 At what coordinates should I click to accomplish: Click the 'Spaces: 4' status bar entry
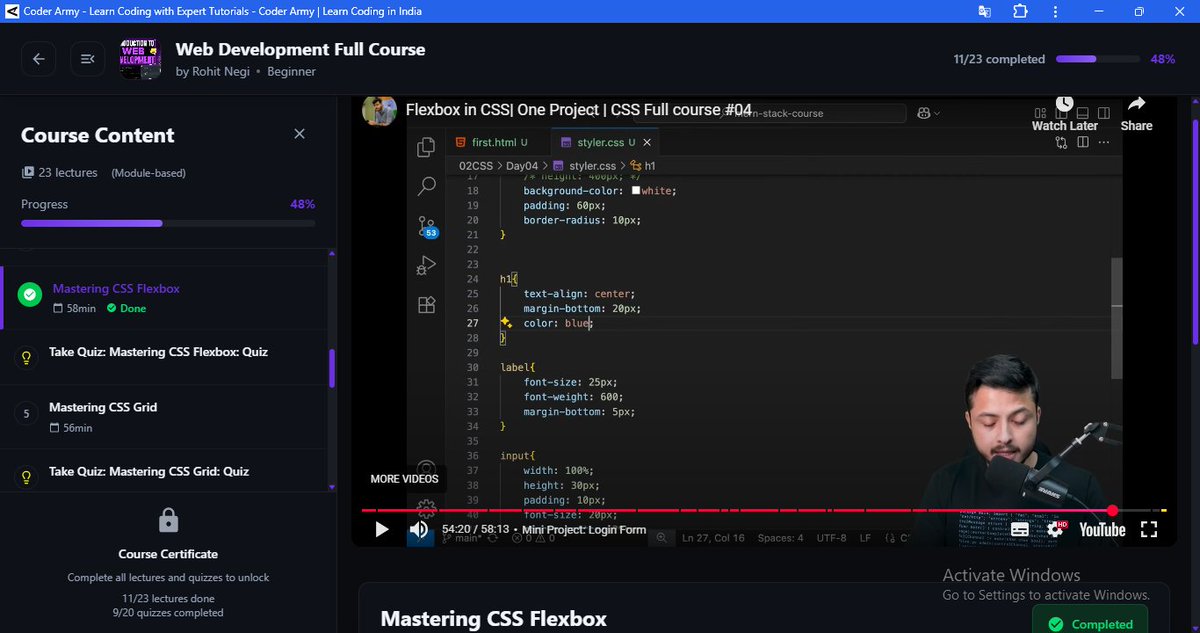tap(780, 538)
